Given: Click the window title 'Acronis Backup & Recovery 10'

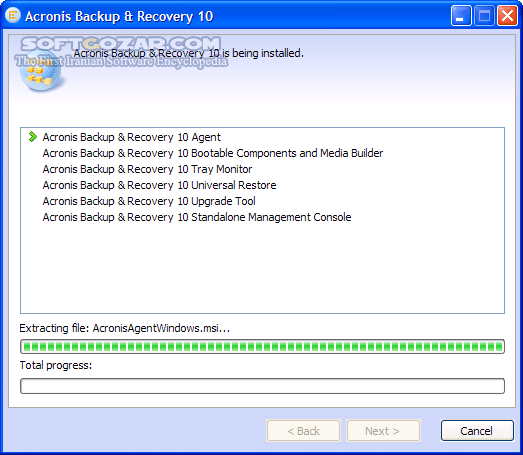Looking at the screenshot, I should click(119, 16).
